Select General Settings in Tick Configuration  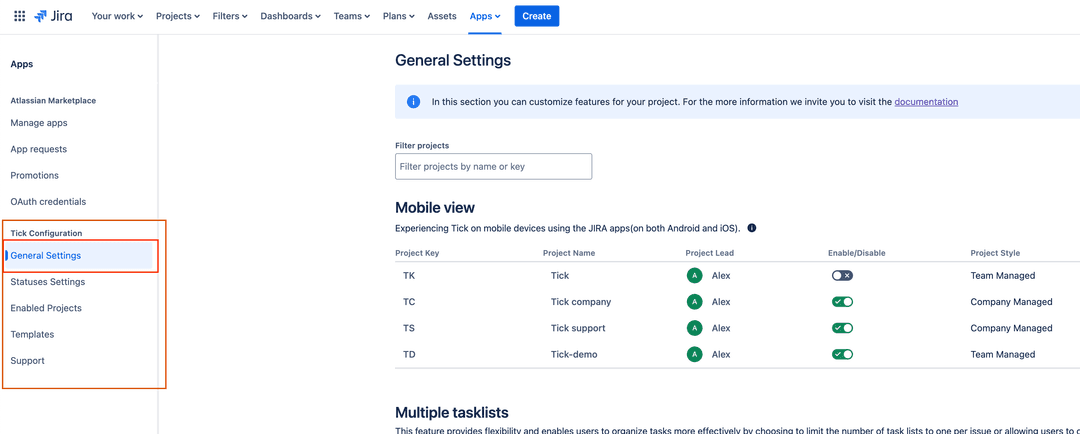[79, 256]
